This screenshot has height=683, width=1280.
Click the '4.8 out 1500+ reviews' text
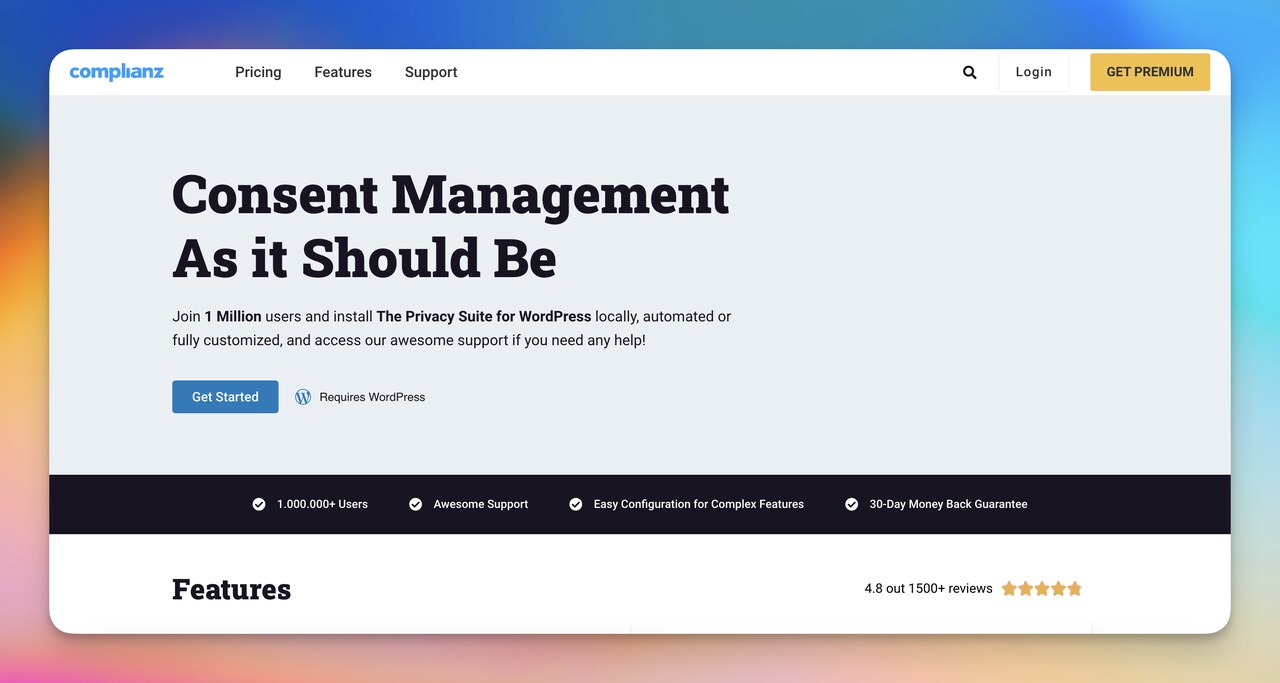point(928,588)
